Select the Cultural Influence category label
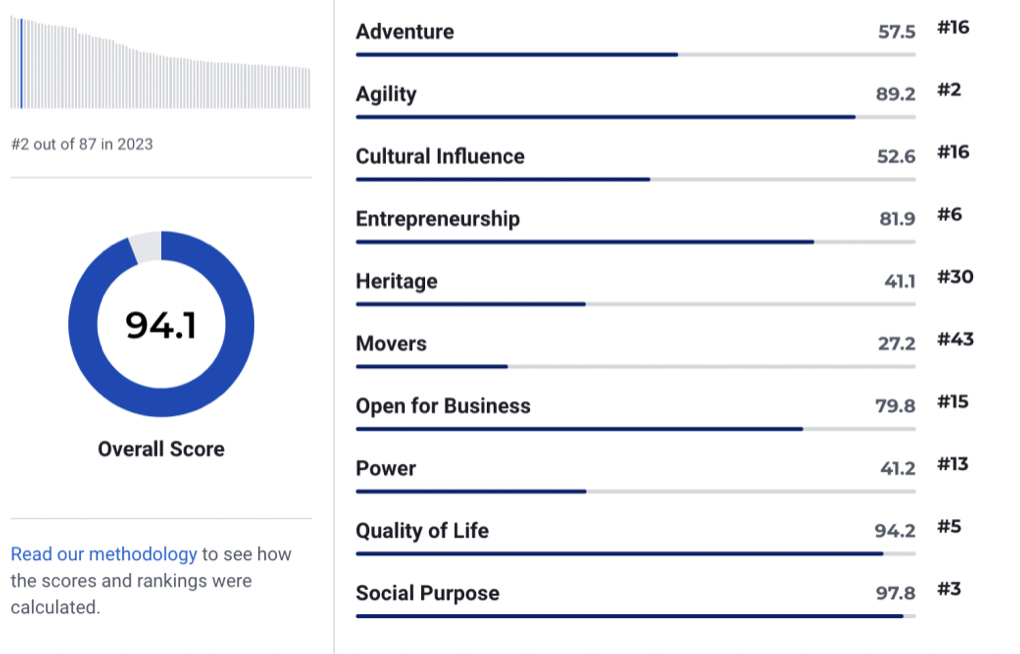The height and width of the screenshot is (654, 1020). click(x=440, y=157)
